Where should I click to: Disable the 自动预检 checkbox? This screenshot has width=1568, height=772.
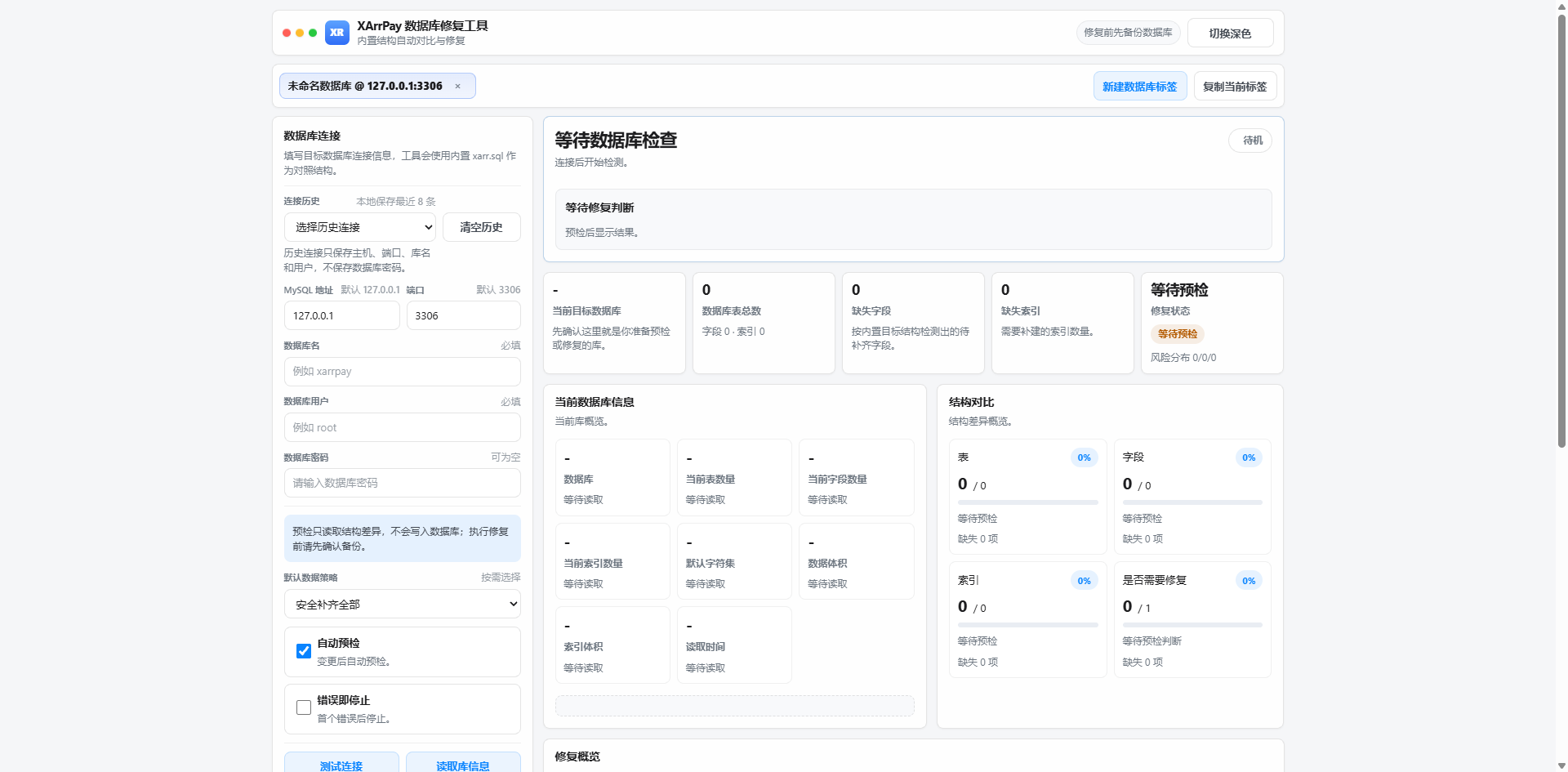tap(303, 650)
